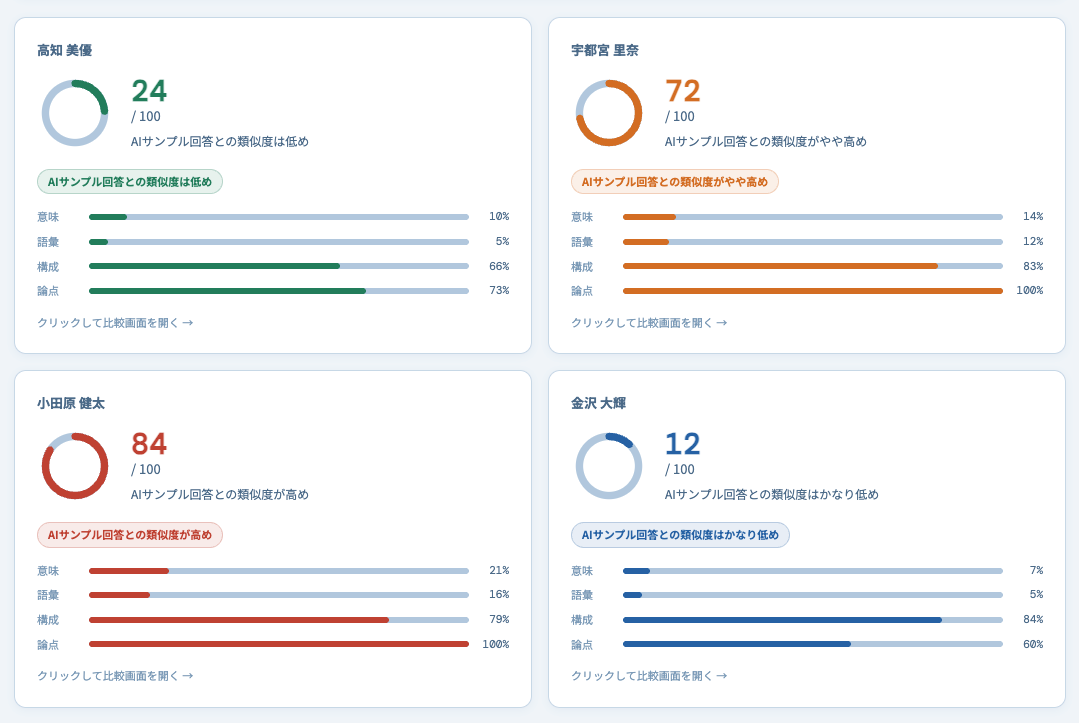Click the 84% value on 金沢 大輝 card
Screen dimensions: 1079x723
(x=1034, y=620)
